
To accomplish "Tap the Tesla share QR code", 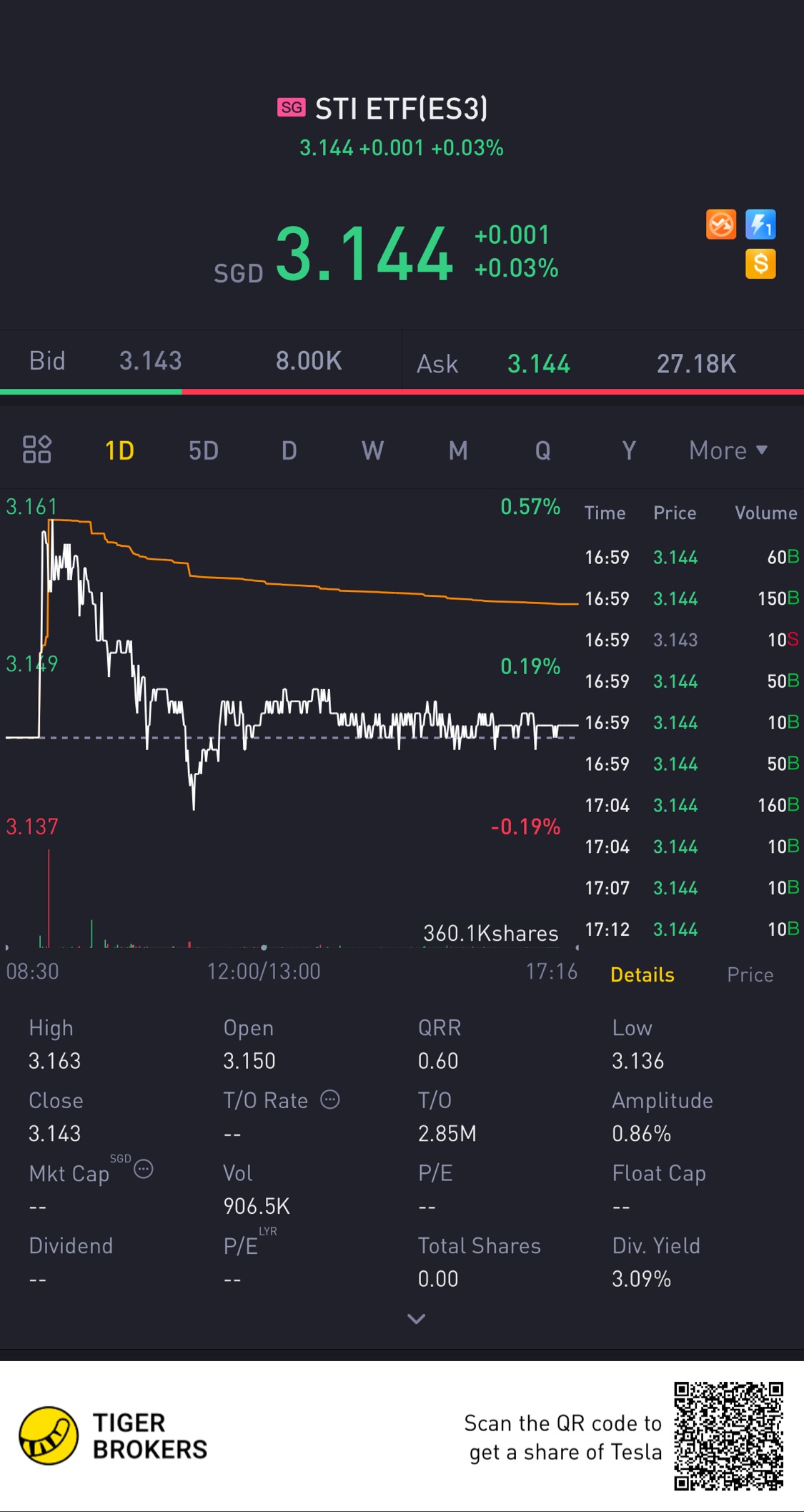I will 728,1436.
